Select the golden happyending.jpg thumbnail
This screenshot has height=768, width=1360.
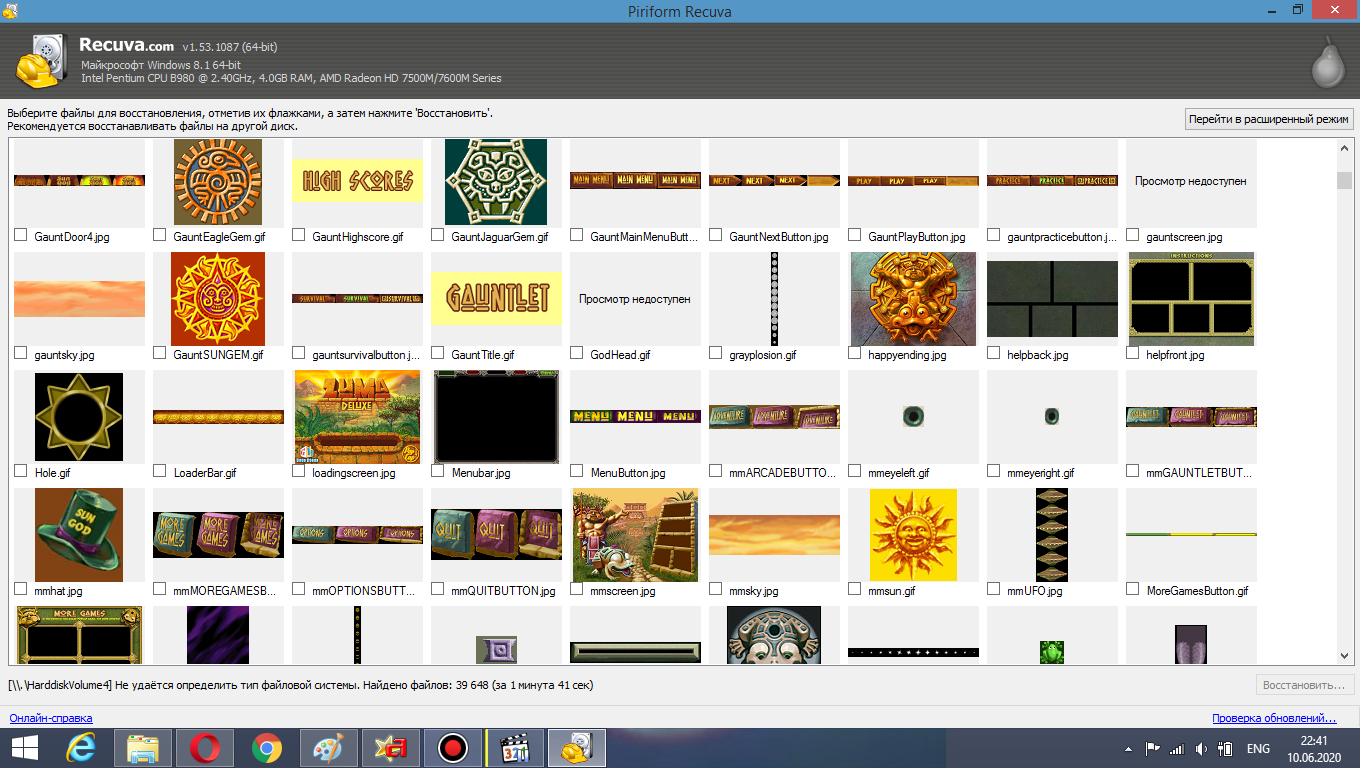[913, 299]
